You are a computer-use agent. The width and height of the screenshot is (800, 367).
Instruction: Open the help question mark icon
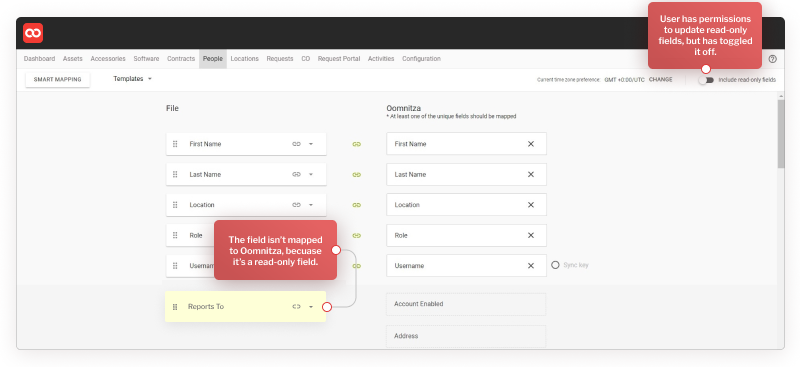click(772, 59)
